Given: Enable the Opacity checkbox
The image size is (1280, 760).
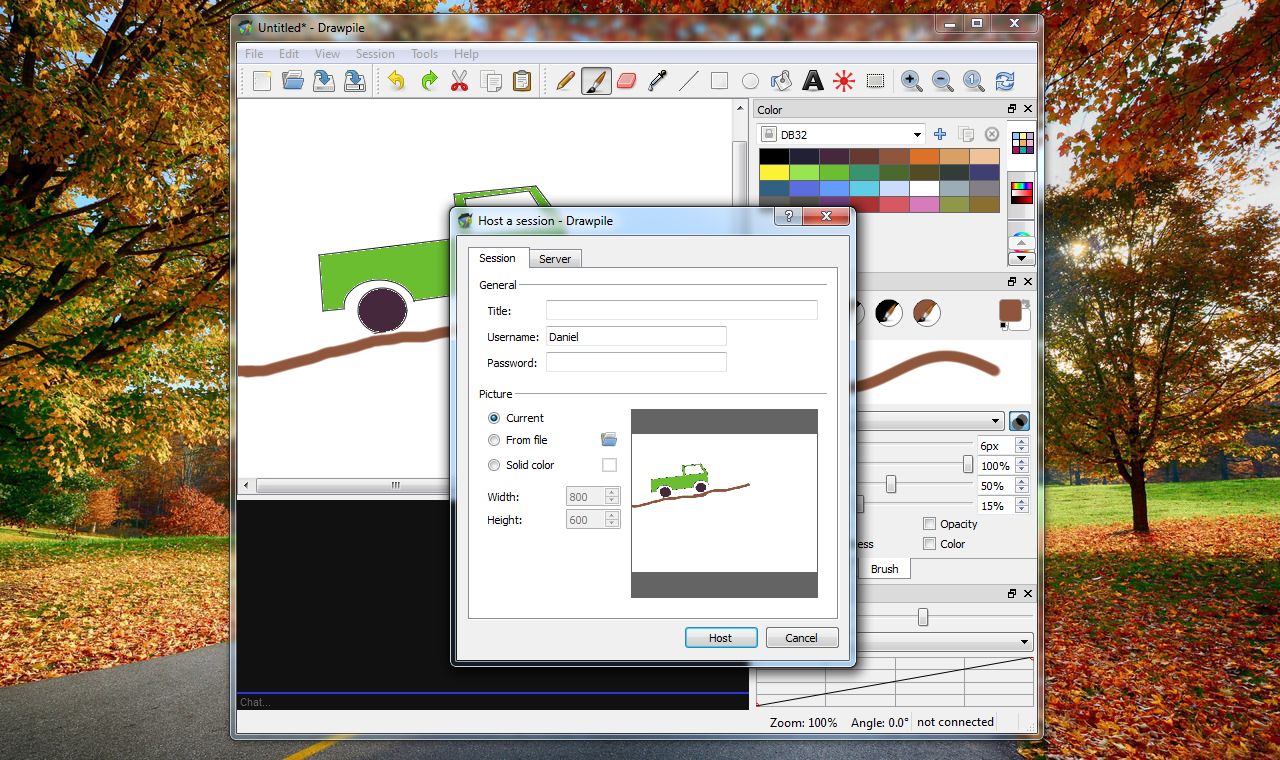Looking at the screenshot, I should 929,524.
